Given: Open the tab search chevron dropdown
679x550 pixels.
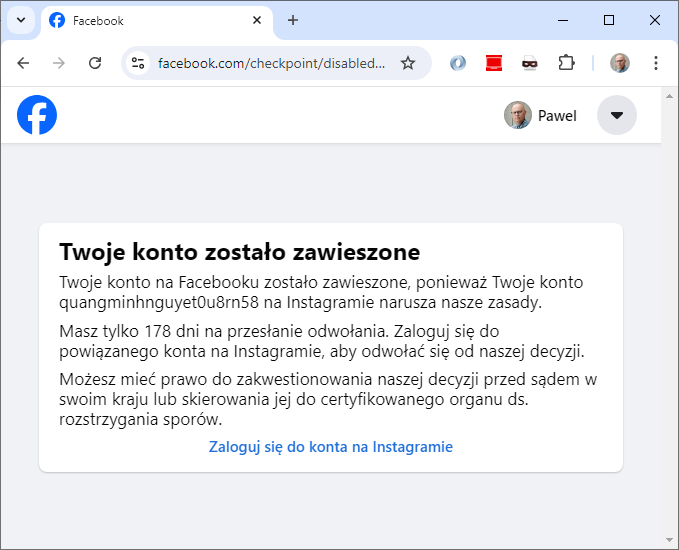Looking at the screenshot, I should (21, 20).
